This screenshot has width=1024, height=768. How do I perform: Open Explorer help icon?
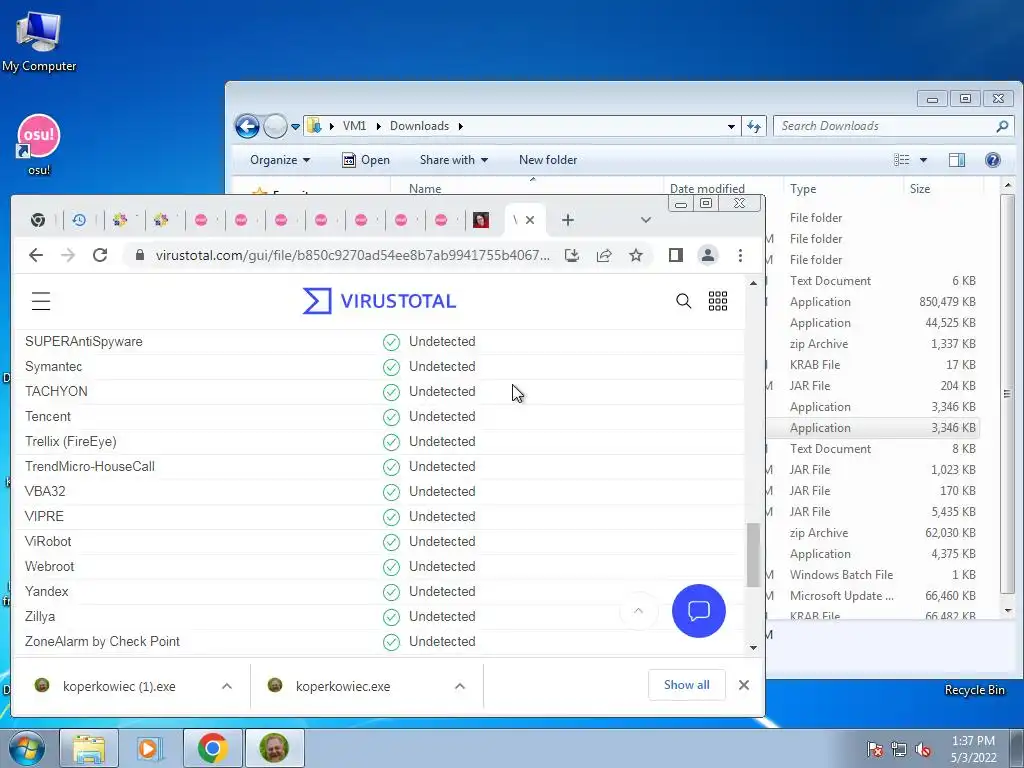click(x=993, y=160)
